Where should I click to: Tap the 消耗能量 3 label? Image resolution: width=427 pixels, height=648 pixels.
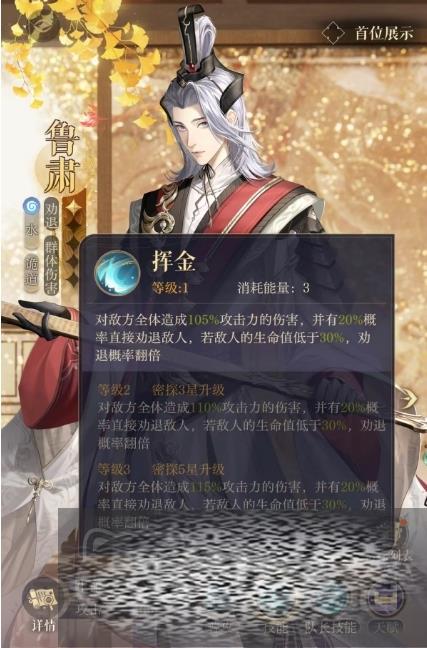[274, 288]
